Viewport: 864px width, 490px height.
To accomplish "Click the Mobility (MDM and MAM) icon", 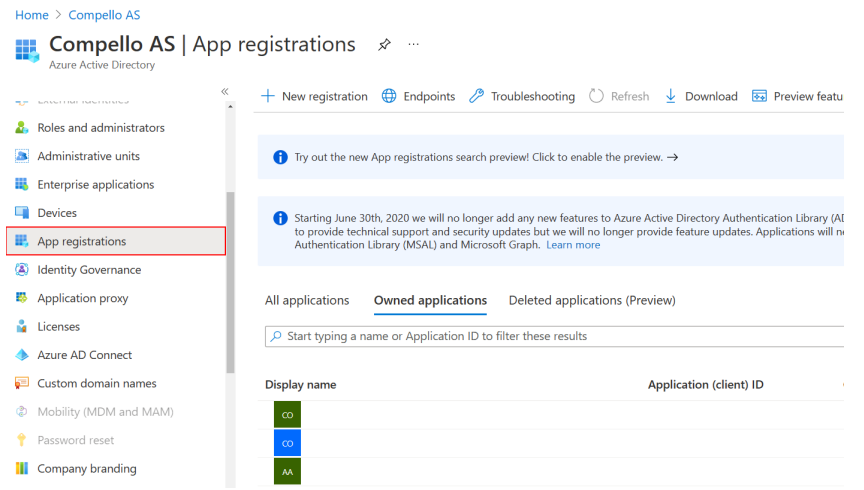I will point(21,412).
